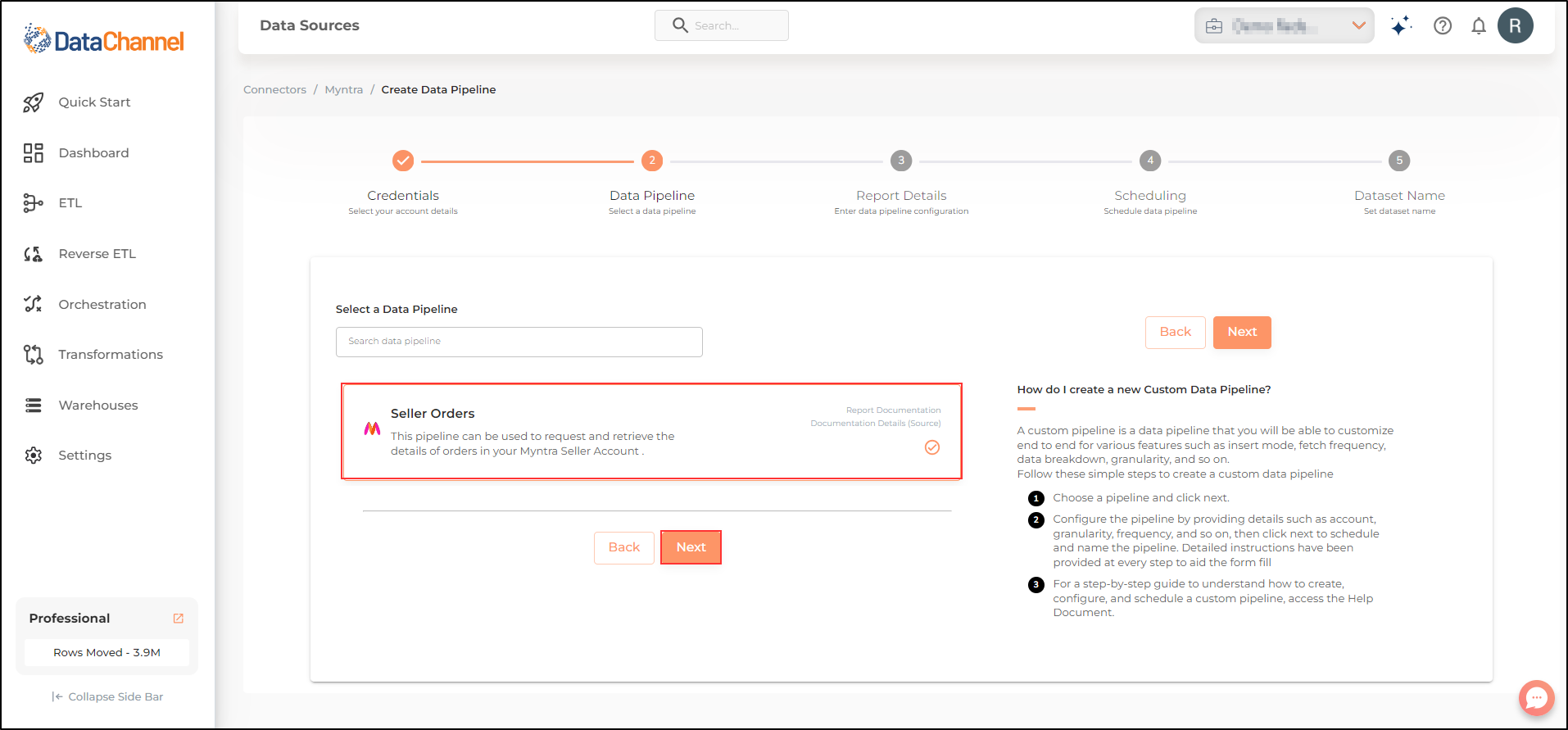Click step 5 Dataset Name marker
This screenshot has height=730, width=1568.
coord(1399,161)
